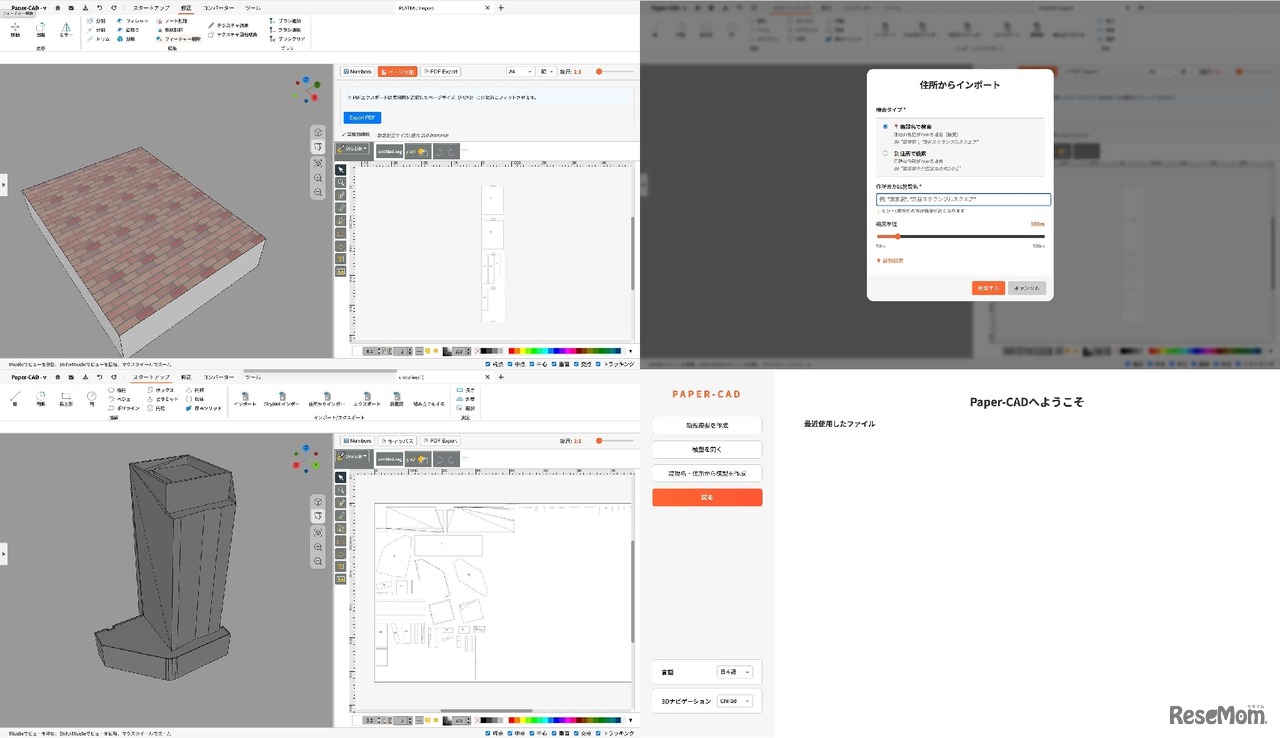
Task: Select the 施設名で検索 radio option
Action: (884, 126)
